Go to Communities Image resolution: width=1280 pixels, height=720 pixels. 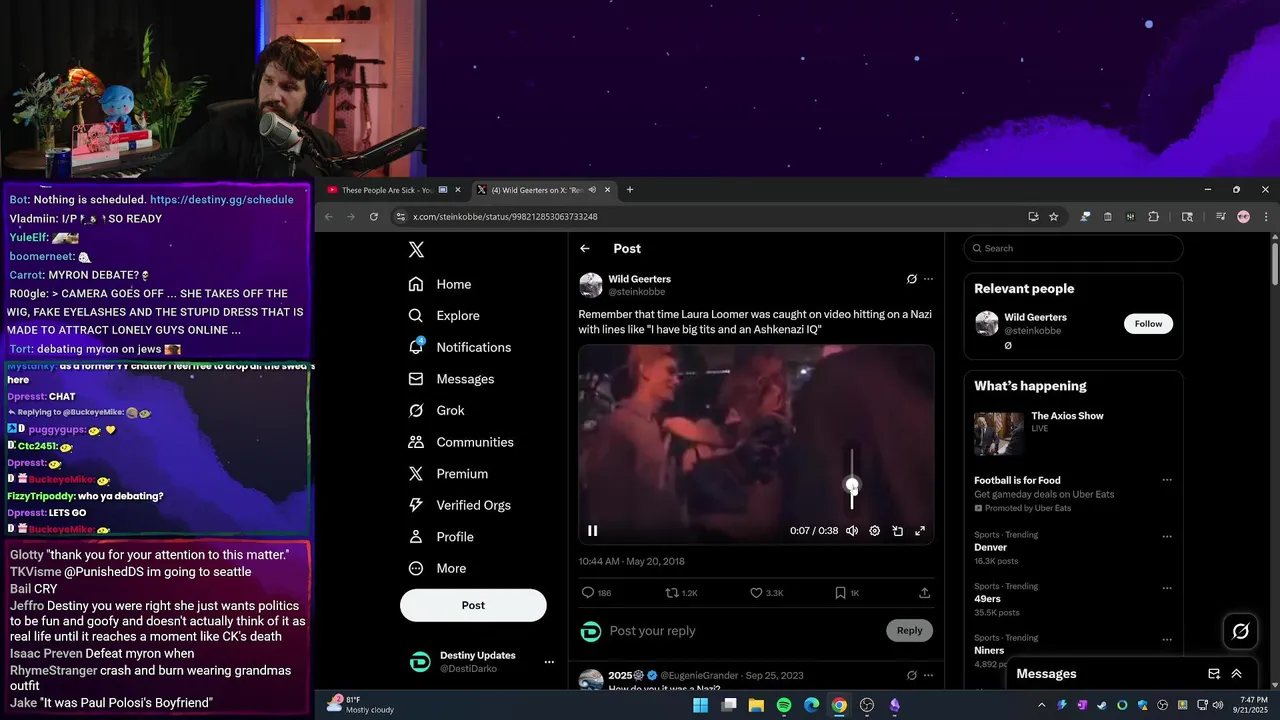click(461, 442)
